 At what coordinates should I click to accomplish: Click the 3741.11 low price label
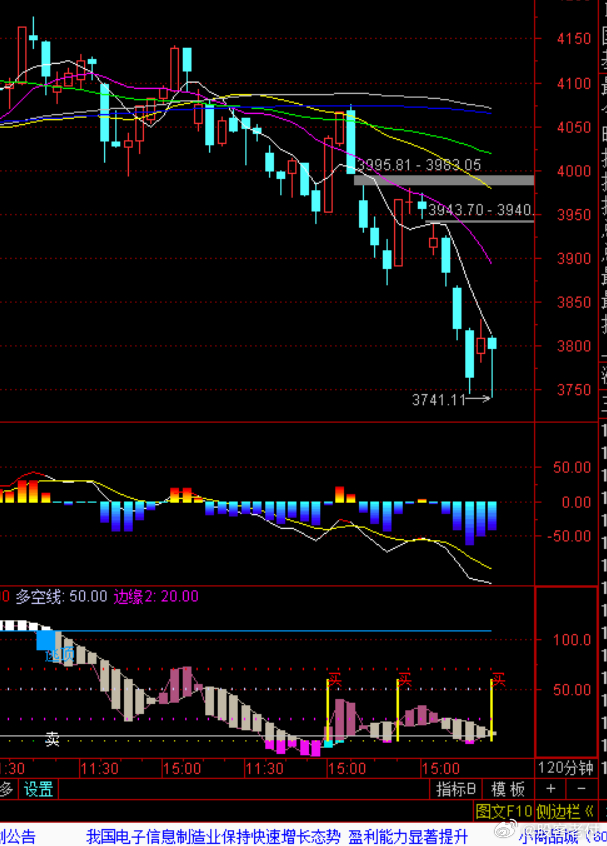pyautogui.click(x=439, y=400)
